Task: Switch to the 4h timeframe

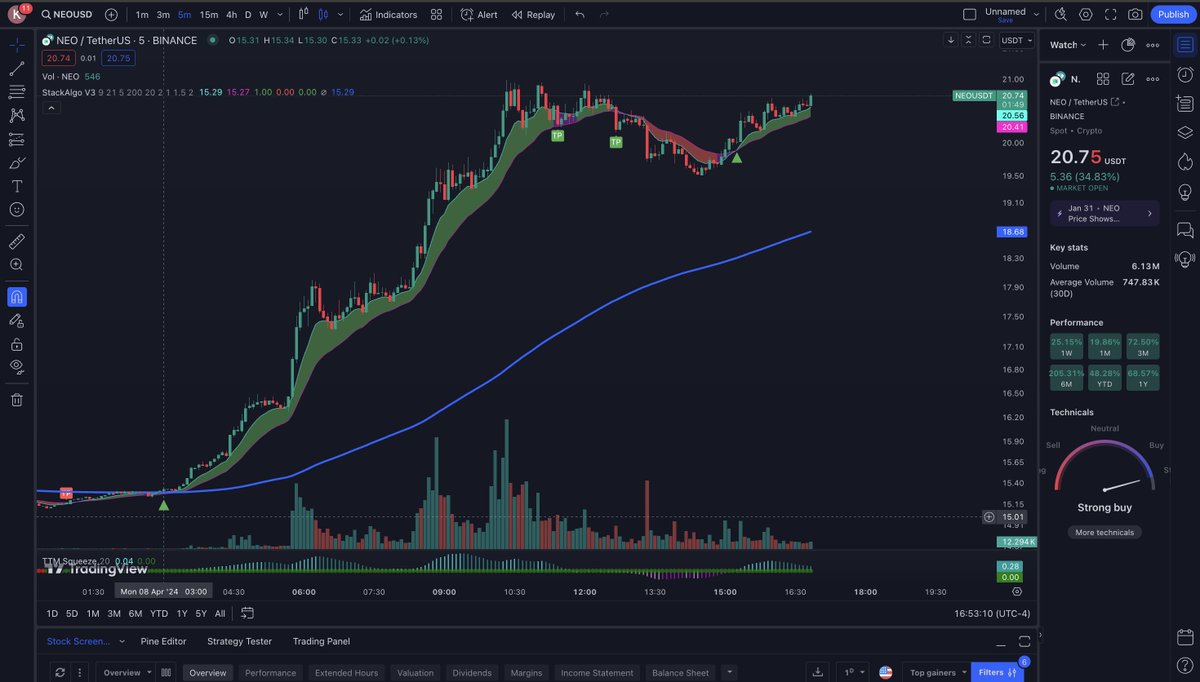Action: coord(231,15)
